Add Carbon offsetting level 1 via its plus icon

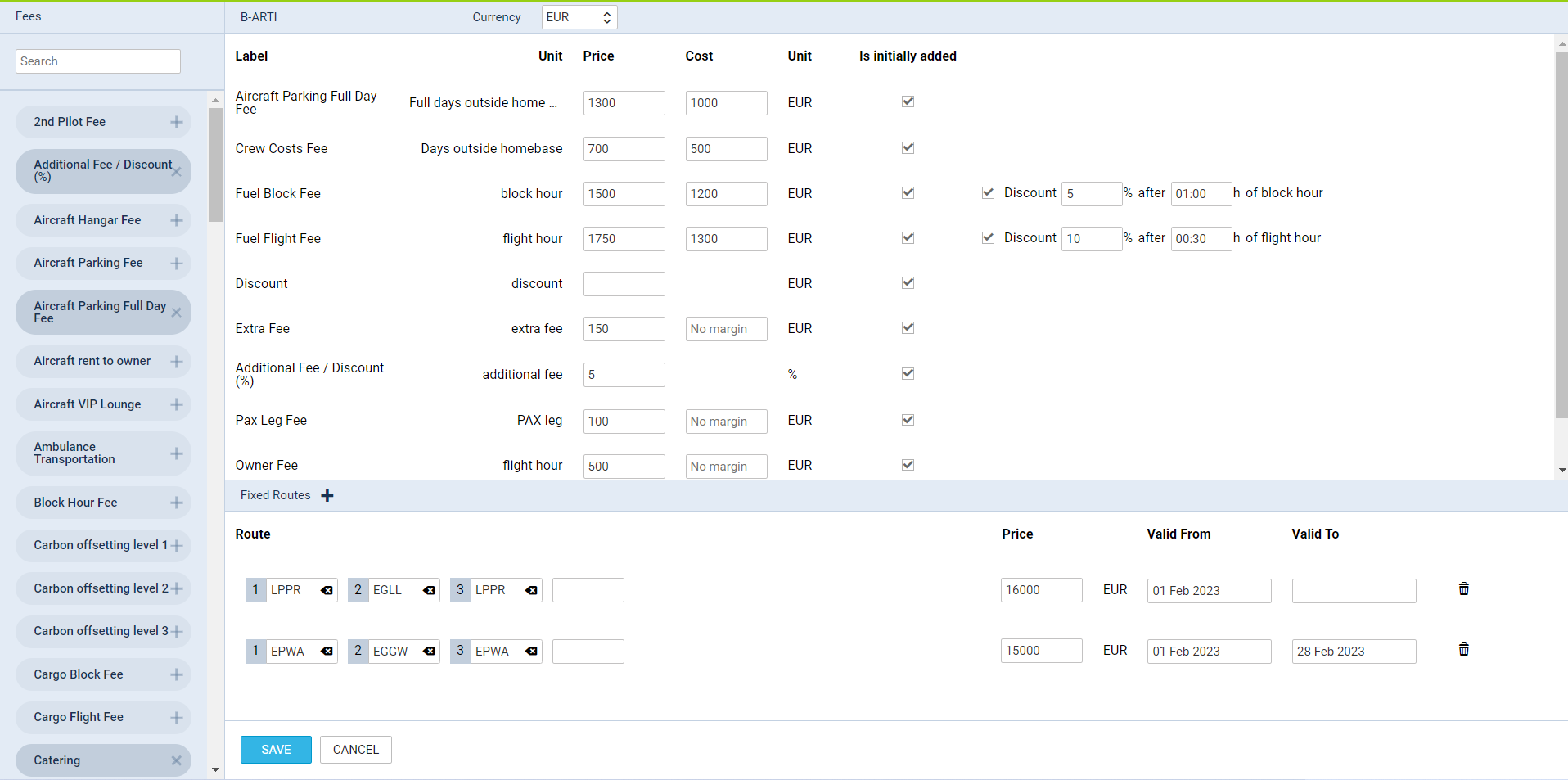pyautogui.click(x=176, y=546)
